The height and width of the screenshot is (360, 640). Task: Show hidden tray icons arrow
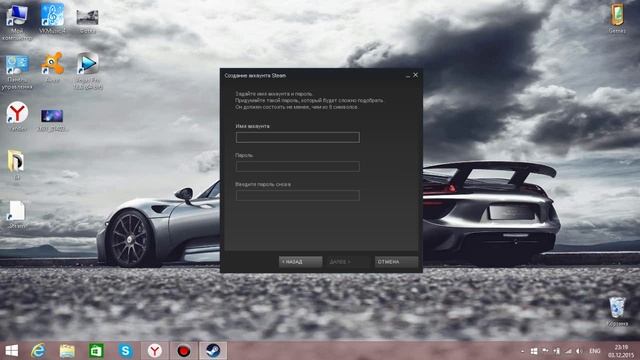point(522,351)
